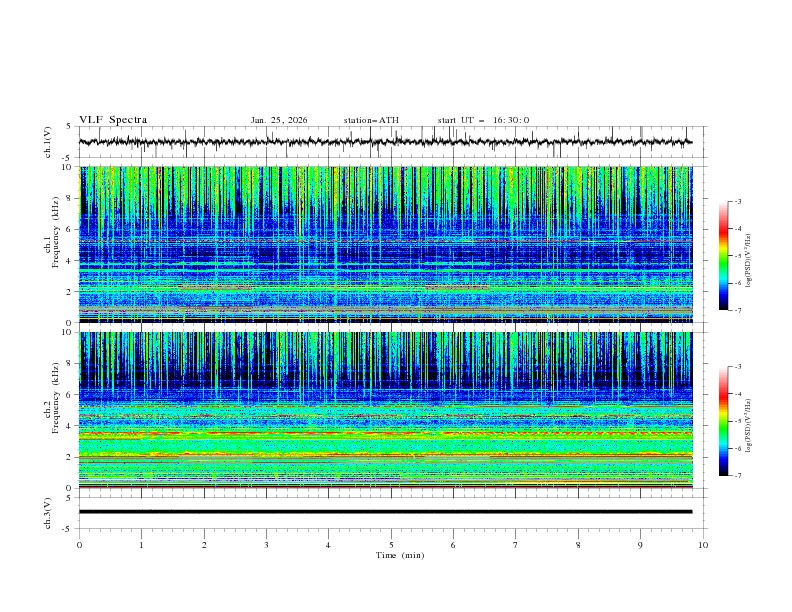Image resolution: width=792 pixels, height=612 pixels.
Task: Click the upper colorbar's log(PSD) label
Action: (x=748, y=261)
